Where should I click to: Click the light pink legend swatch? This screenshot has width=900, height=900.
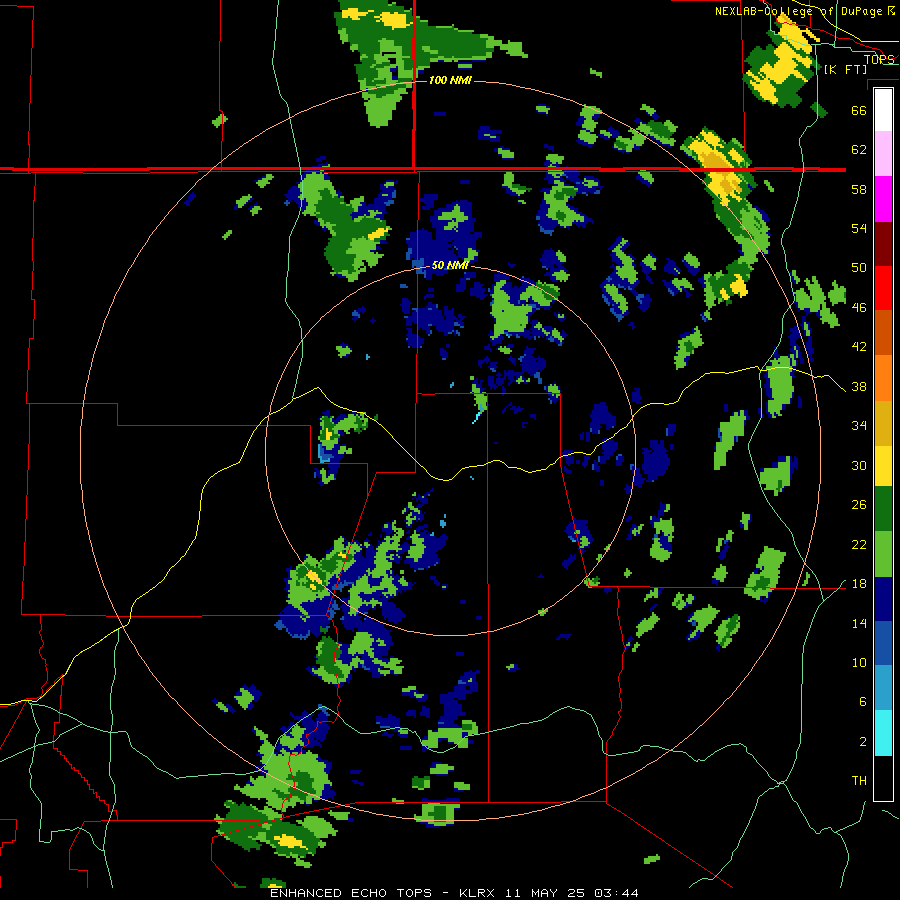point(883,153)
